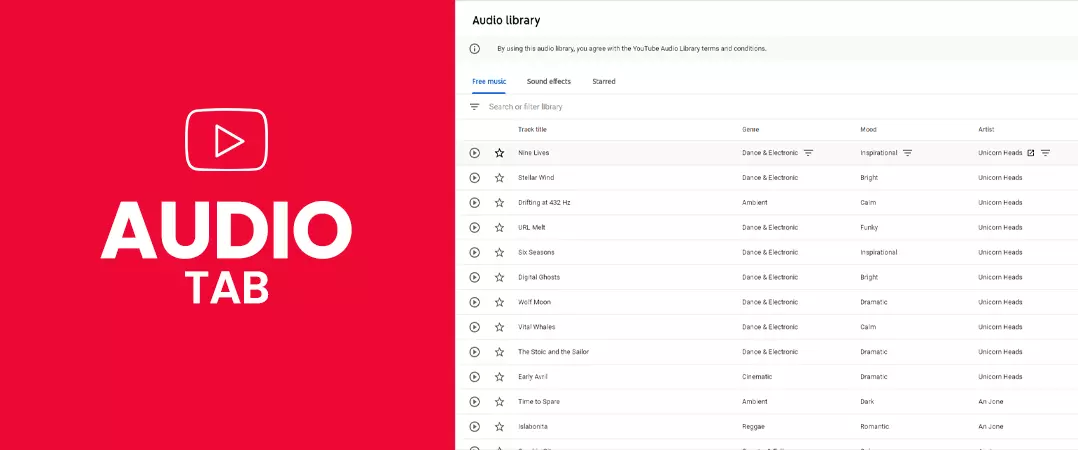1078x450 pixels.
Task: Select Islabonita track title
Action: click(533, 427)
